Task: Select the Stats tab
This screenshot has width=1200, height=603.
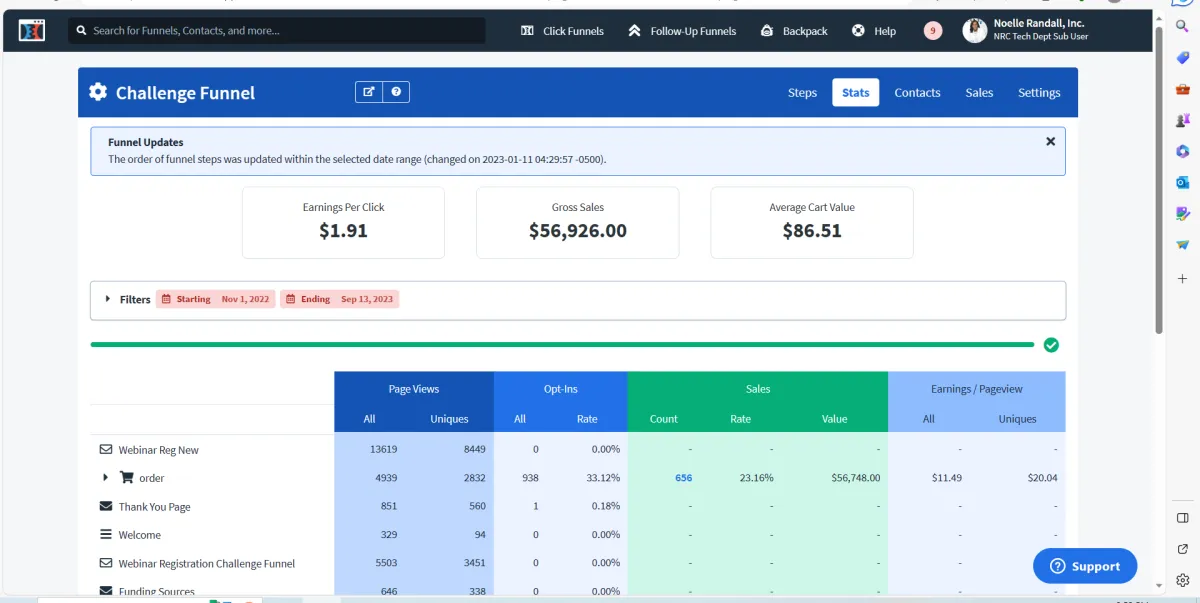Action: pos(855,93)
